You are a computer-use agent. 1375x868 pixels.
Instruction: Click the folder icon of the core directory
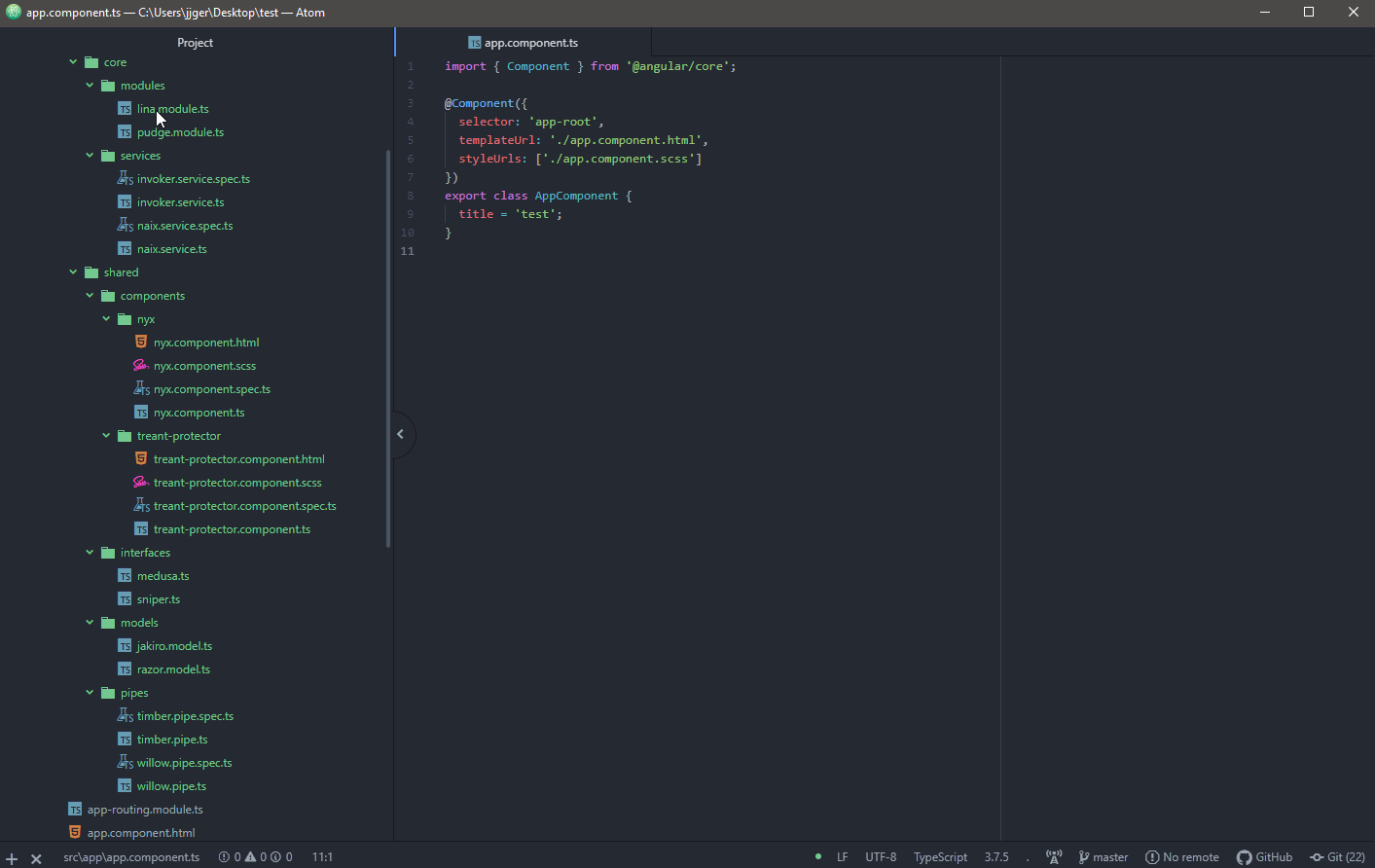(x=91, y=62)
